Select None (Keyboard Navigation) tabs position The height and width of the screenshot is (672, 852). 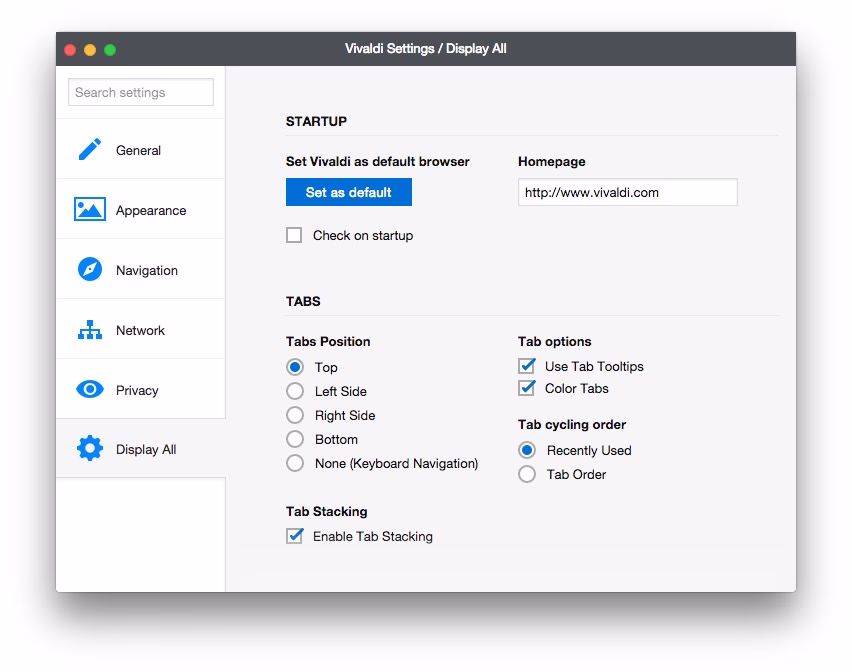pos(295,463)
